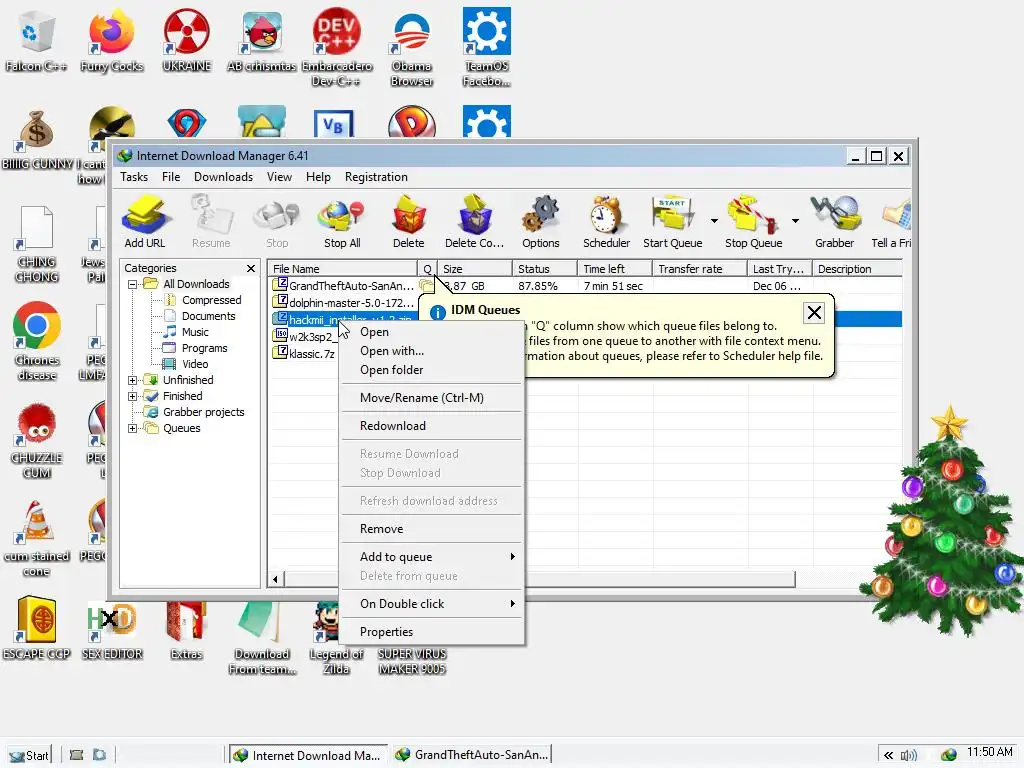Click the volume icon in system tray
This screenshot has width=1024, height=768.
908,755
